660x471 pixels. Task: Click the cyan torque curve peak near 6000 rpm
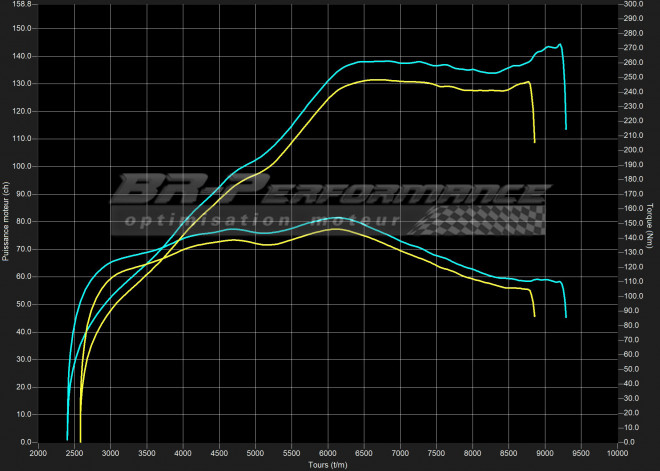tap(333, 218)
